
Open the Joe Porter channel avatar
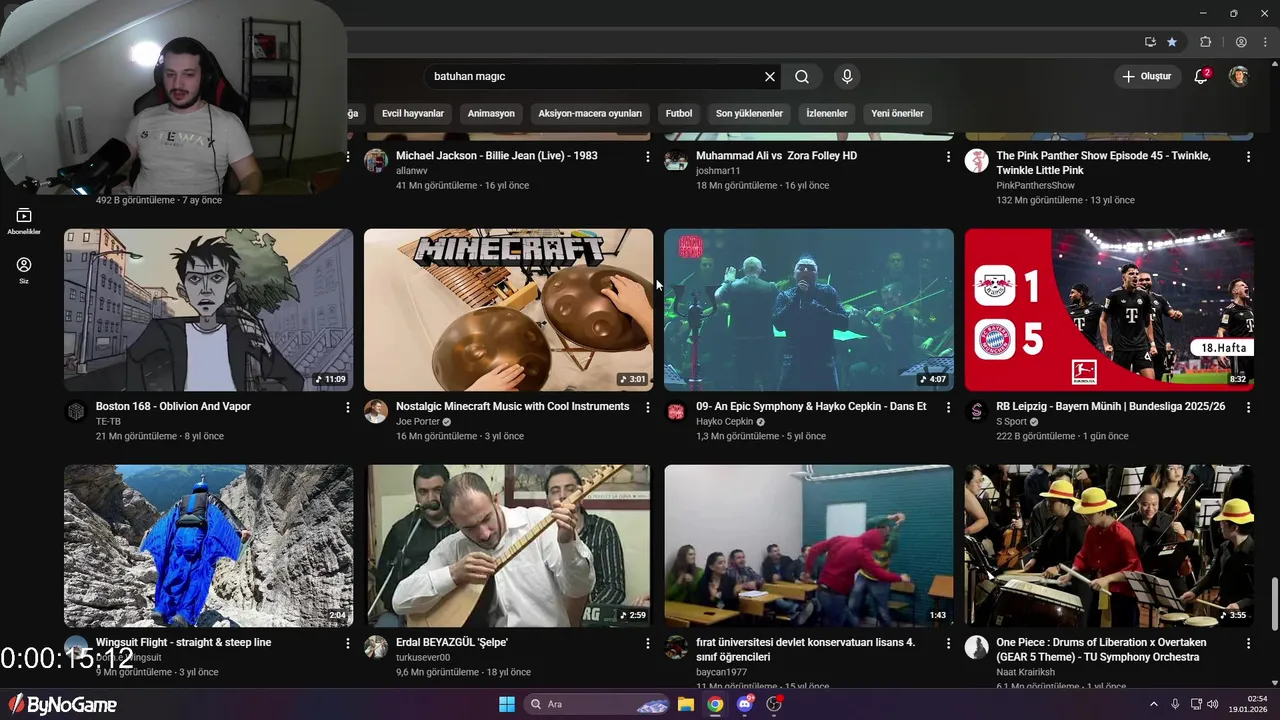376,411
